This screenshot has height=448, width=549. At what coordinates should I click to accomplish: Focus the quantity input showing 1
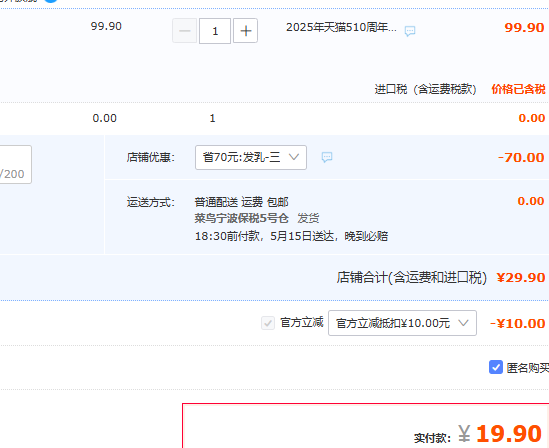[215, 31]
